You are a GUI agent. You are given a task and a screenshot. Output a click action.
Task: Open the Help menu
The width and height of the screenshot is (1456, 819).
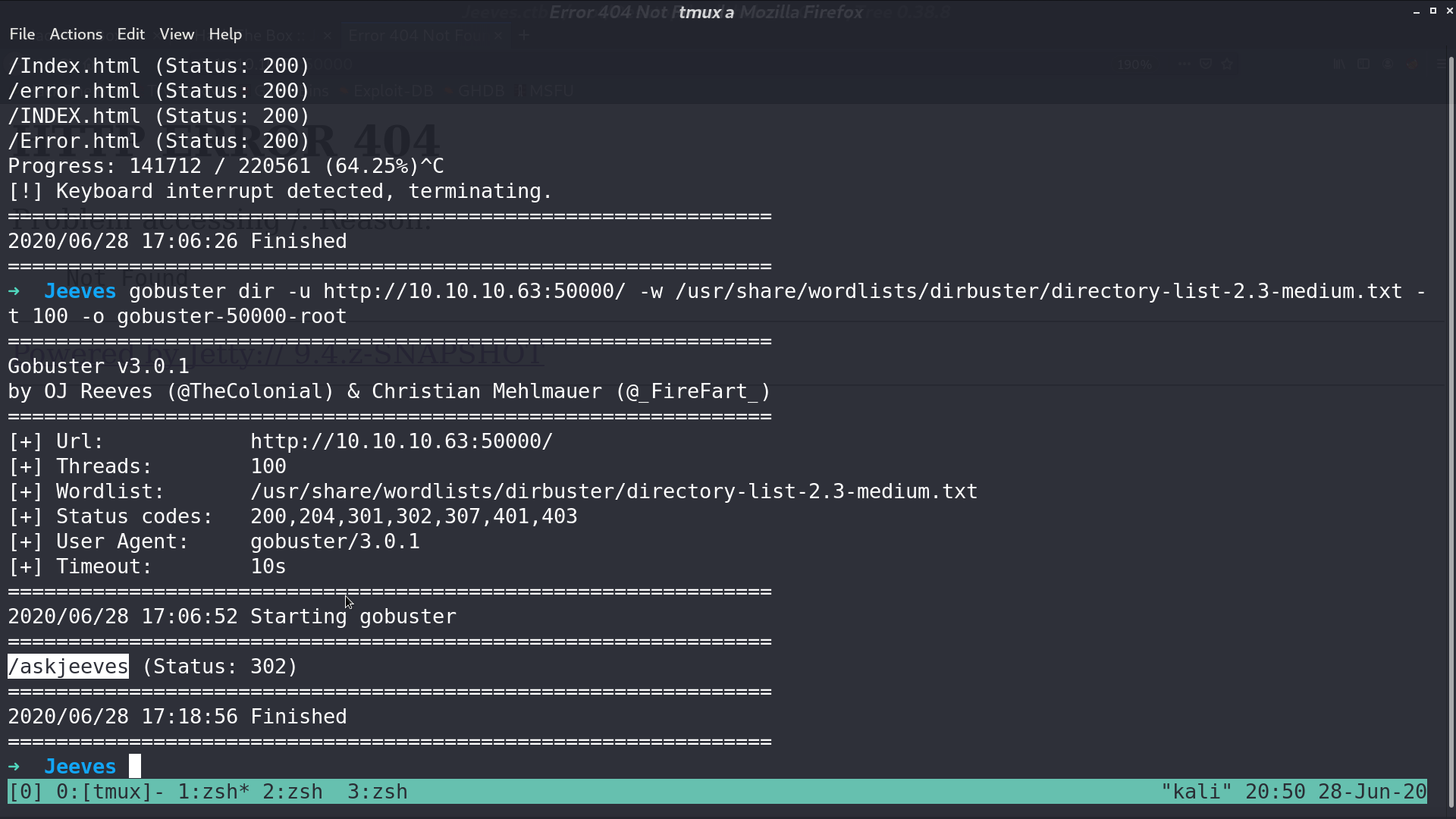[225, 34]
